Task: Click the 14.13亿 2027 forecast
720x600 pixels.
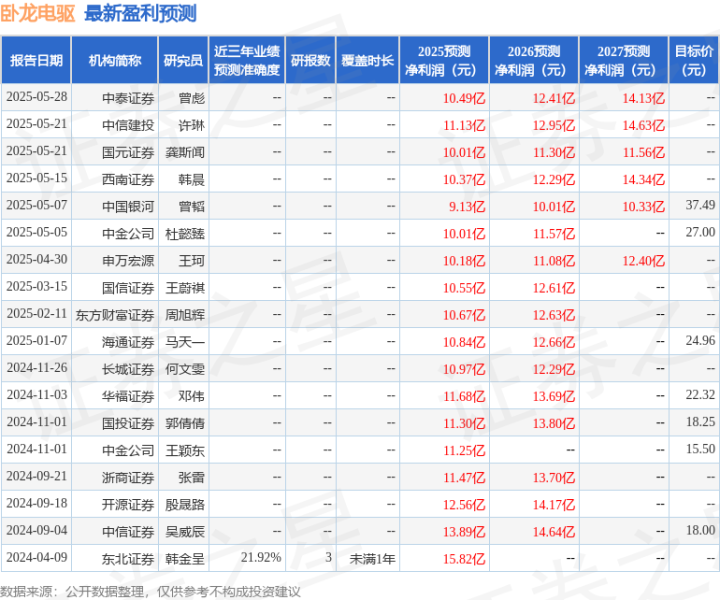Action: (x=643, y=98)
